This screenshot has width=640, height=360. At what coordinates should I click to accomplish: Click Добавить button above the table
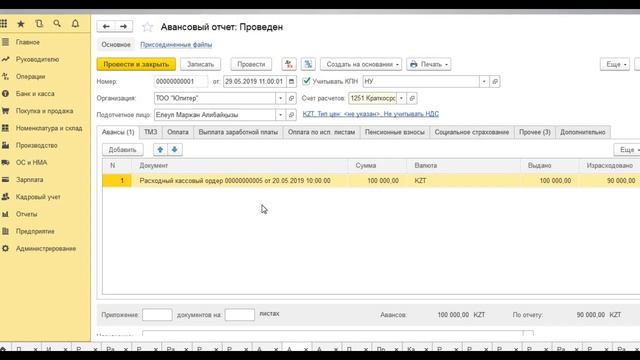pyautogui.click(x=122, y=149)
